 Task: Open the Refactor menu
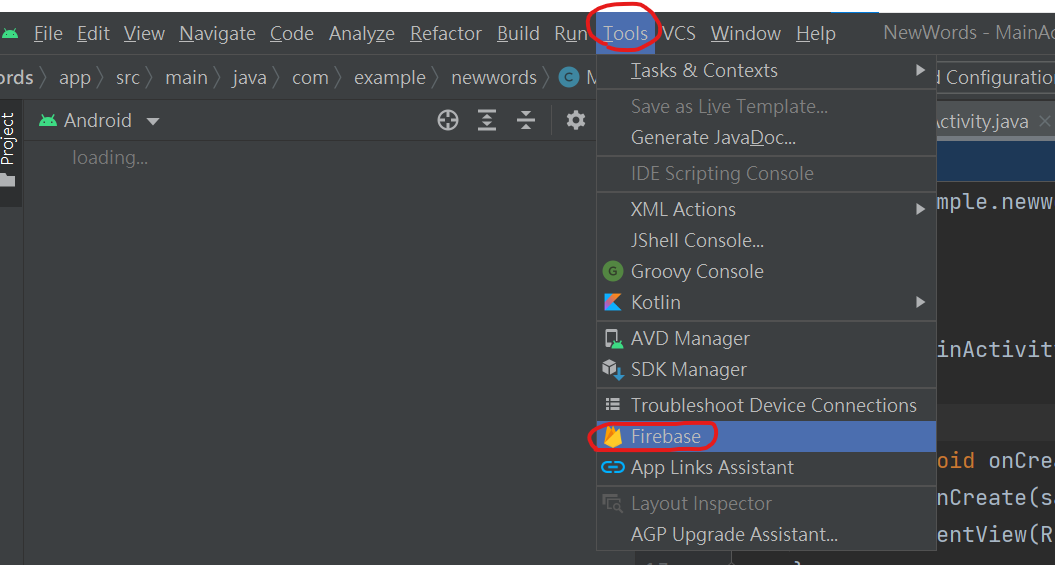[x=445, y=33]
